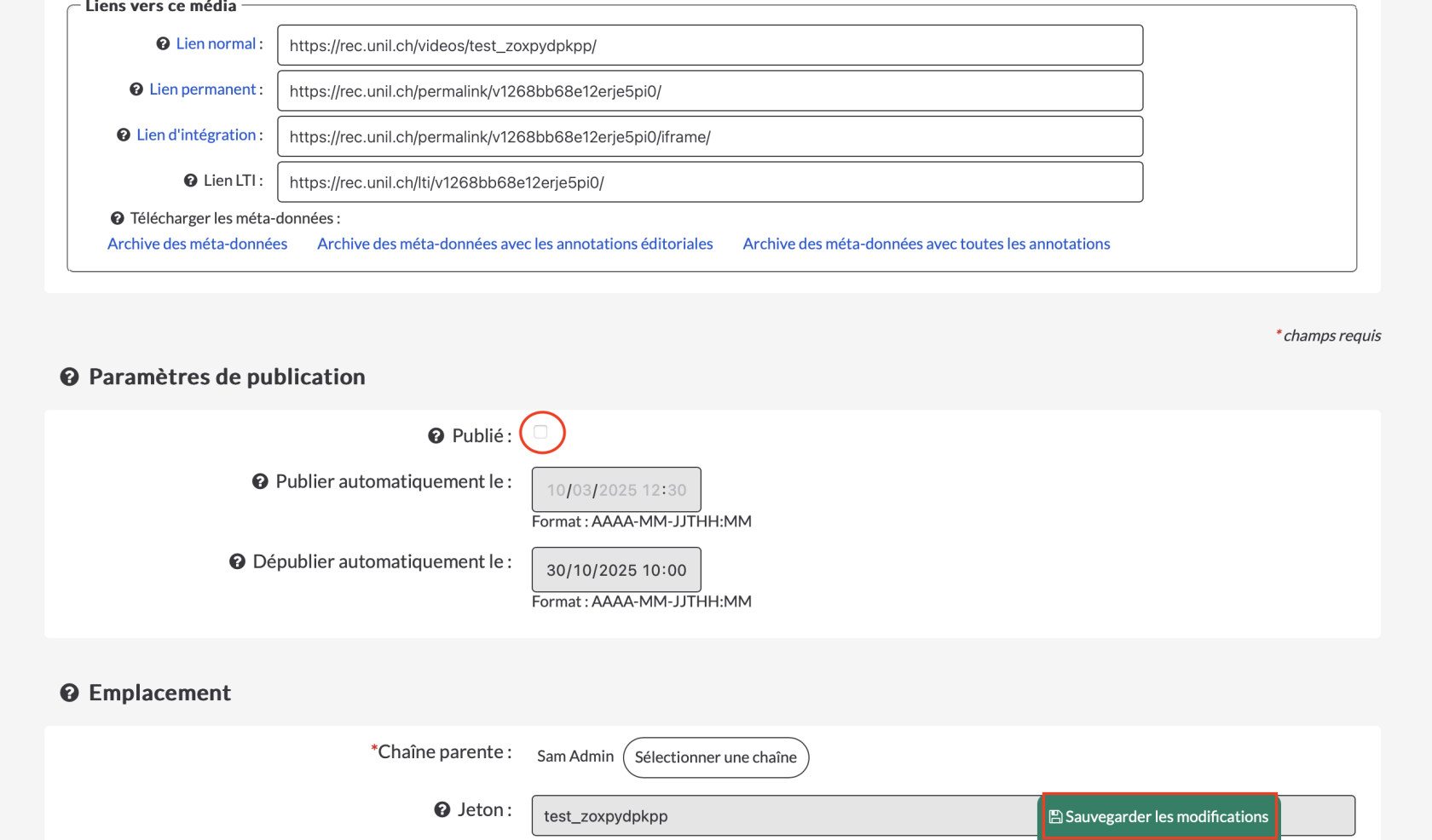Save changes with Sauvegarder les modifications
The height and width of the screenshot is (840, 1432).
pyautogui.click(x=1159, y=816)
